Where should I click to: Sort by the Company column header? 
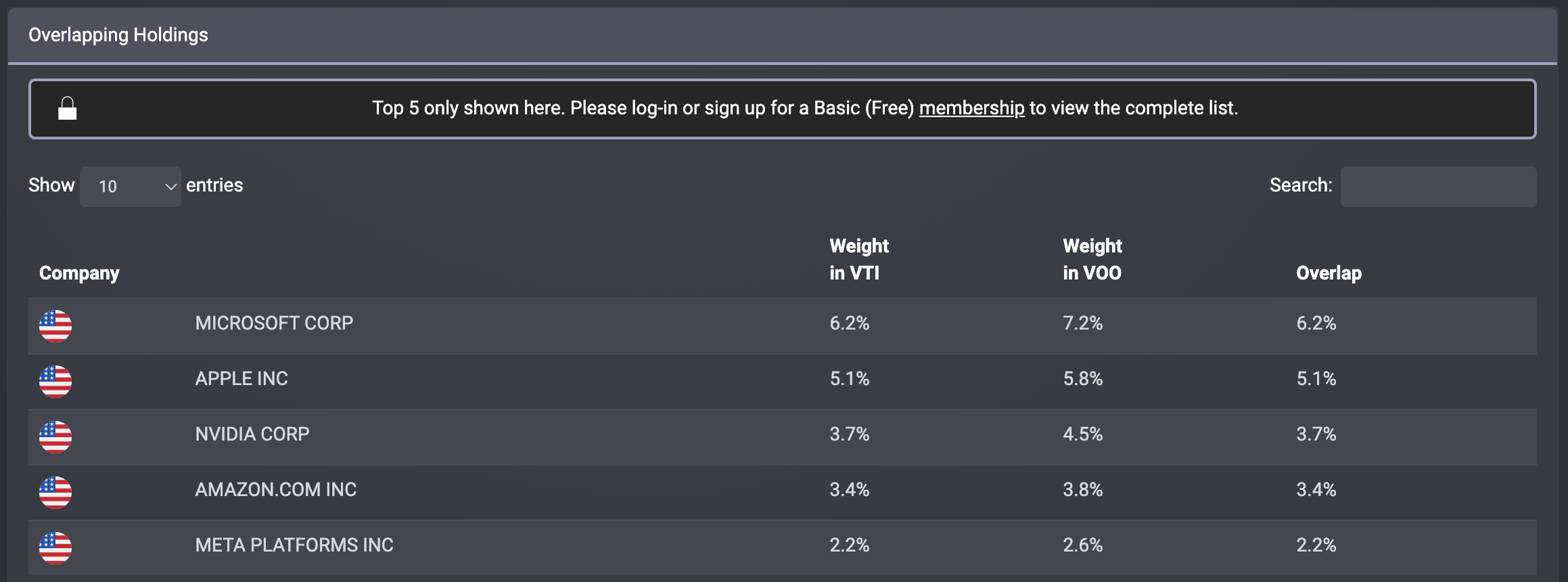point(79,273)
